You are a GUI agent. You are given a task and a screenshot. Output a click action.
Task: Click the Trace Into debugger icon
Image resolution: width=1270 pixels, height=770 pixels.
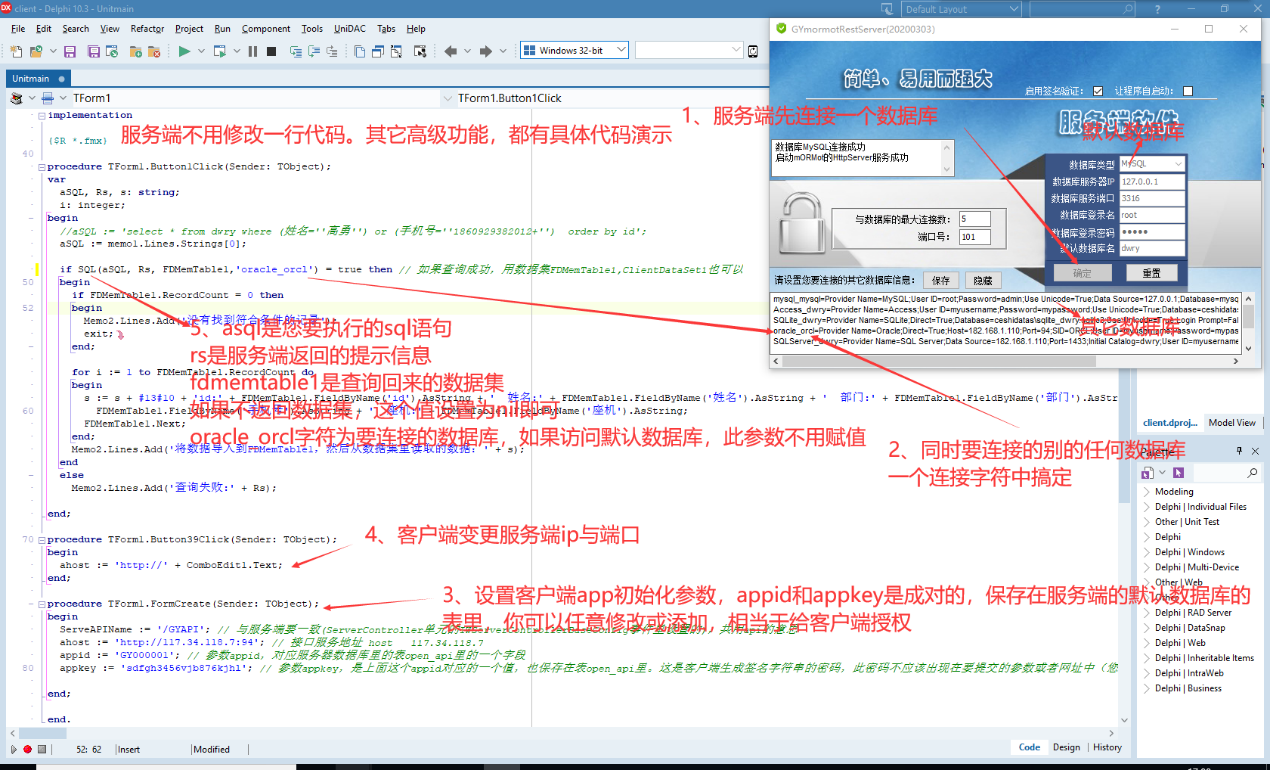(296, 51)
